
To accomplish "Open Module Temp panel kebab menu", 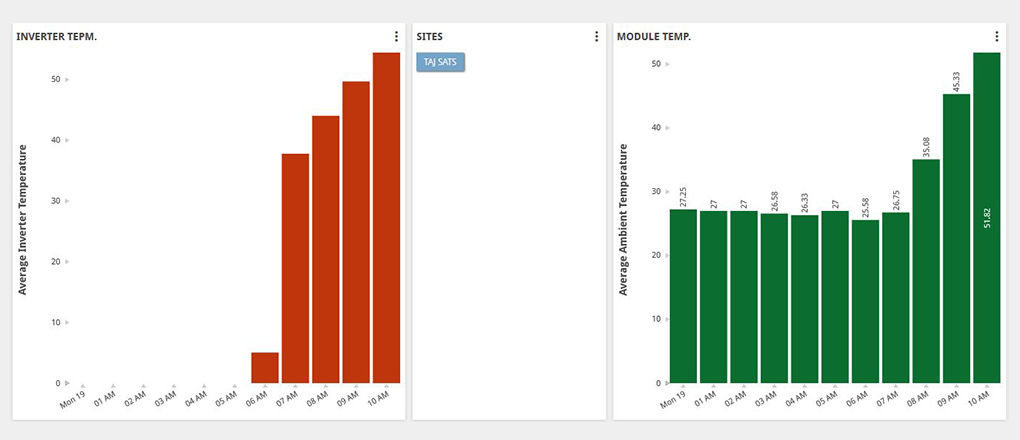I will click(x=997, y=37).
